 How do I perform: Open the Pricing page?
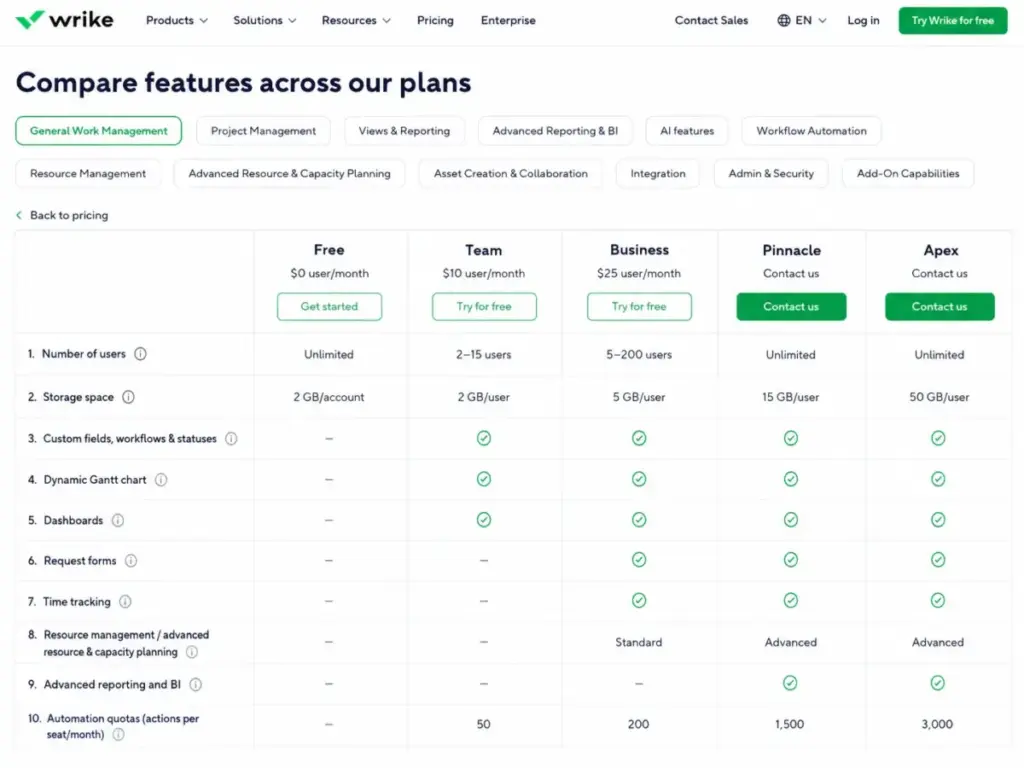(x=435, y=20)
